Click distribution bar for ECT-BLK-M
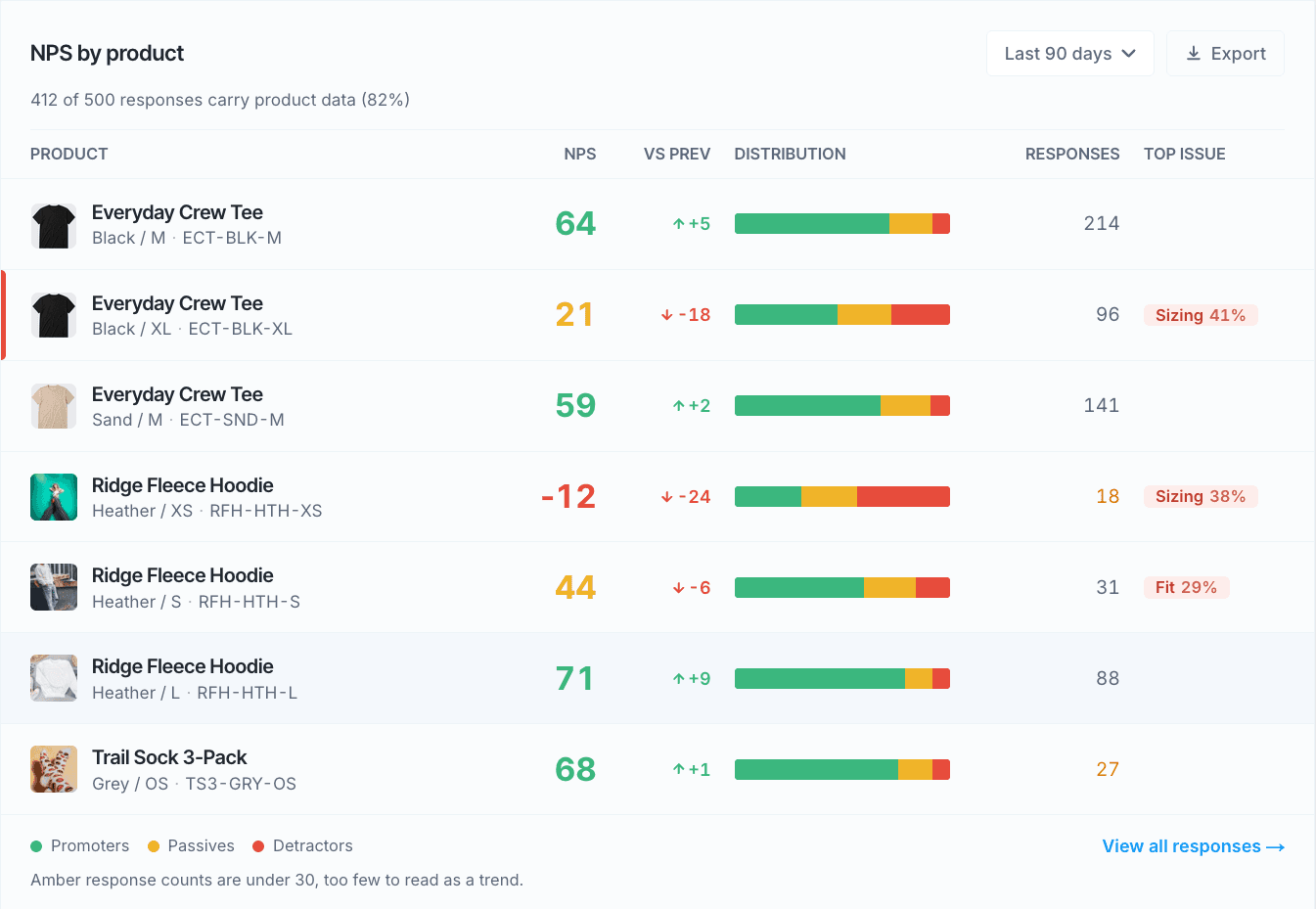1316x909 pixels. [842, 223]
